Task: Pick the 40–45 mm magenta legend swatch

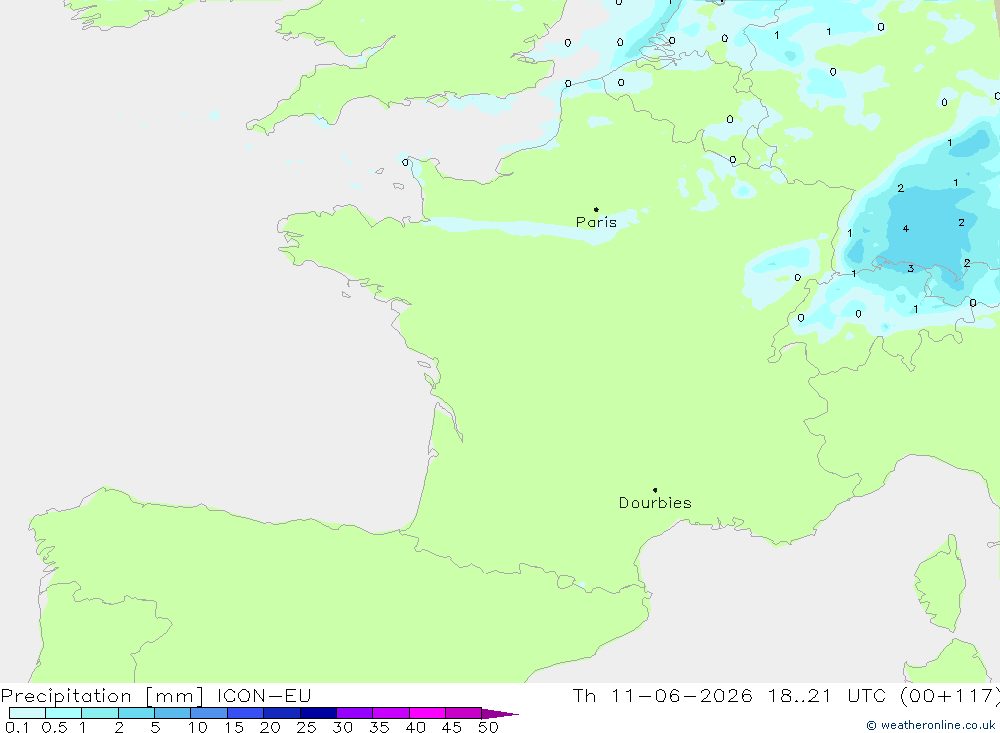Action: (x=427, y=713)
